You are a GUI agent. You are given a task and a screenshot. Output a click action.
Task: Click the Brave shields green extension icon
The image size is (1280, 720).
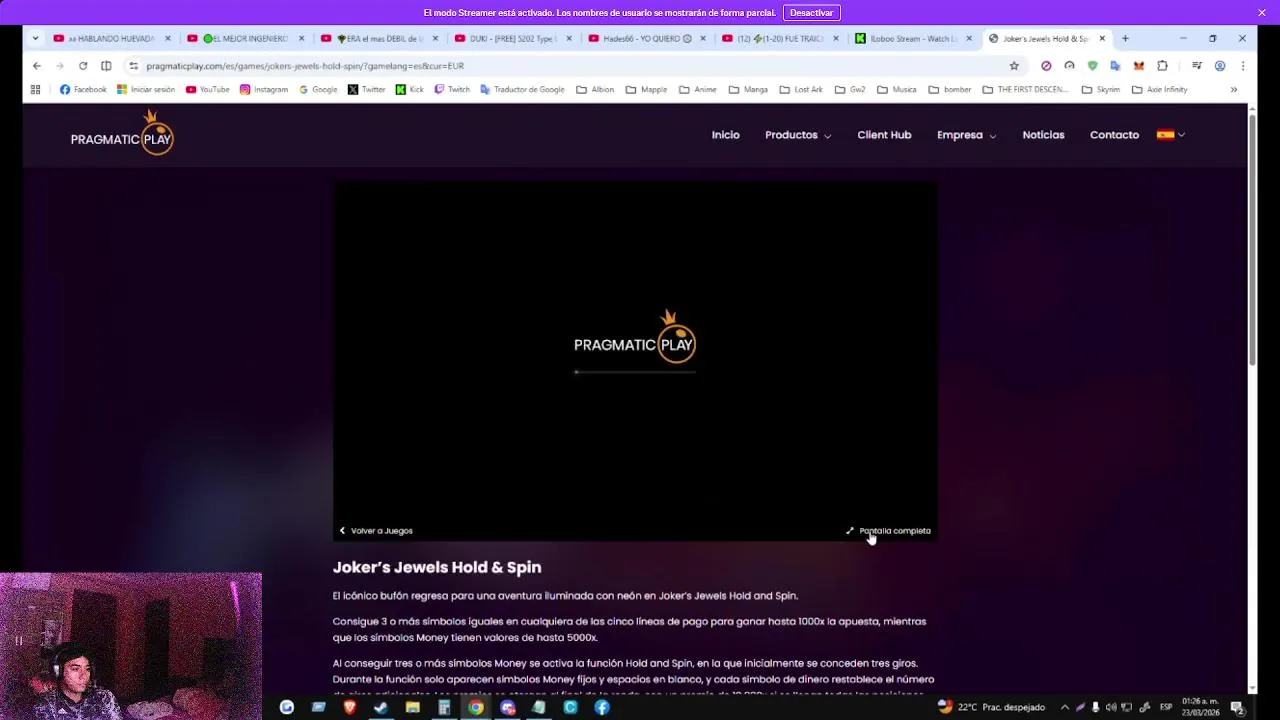point(1092,66)
